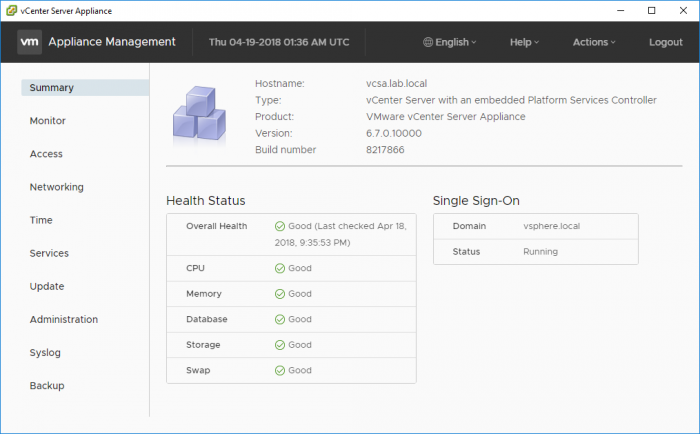The image size is (700, 434).
Task: Log out using the Logout link
Action: click(666, 42)
